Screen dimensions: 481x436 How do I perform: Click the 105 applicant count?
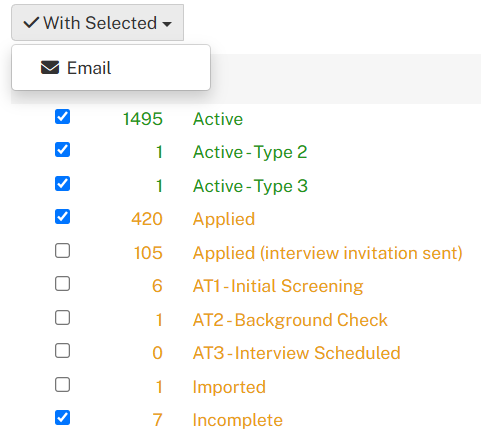click(x=148, y=253)
